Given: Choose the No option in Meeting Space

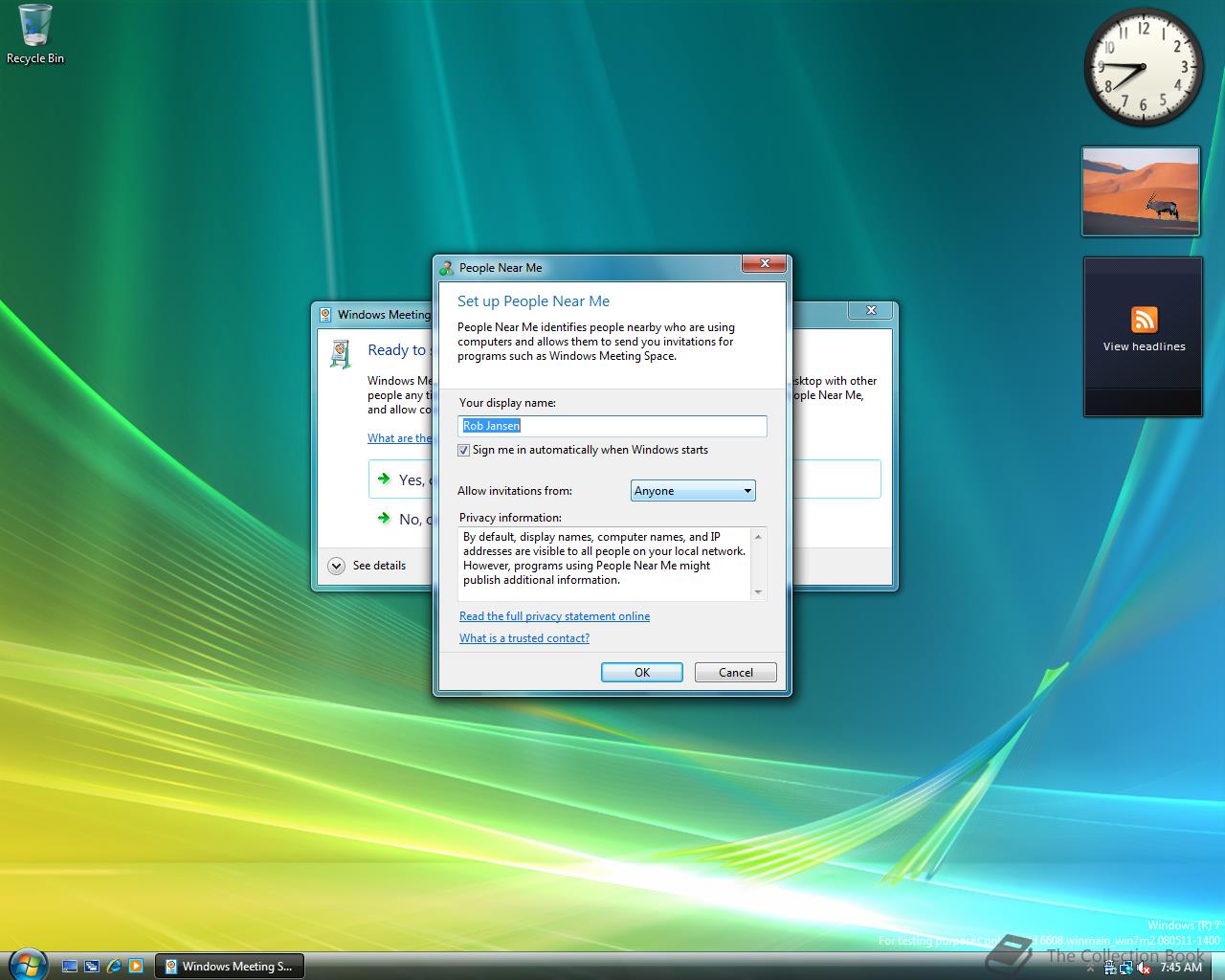Looking at the screenshot, I should coord(400,519).
